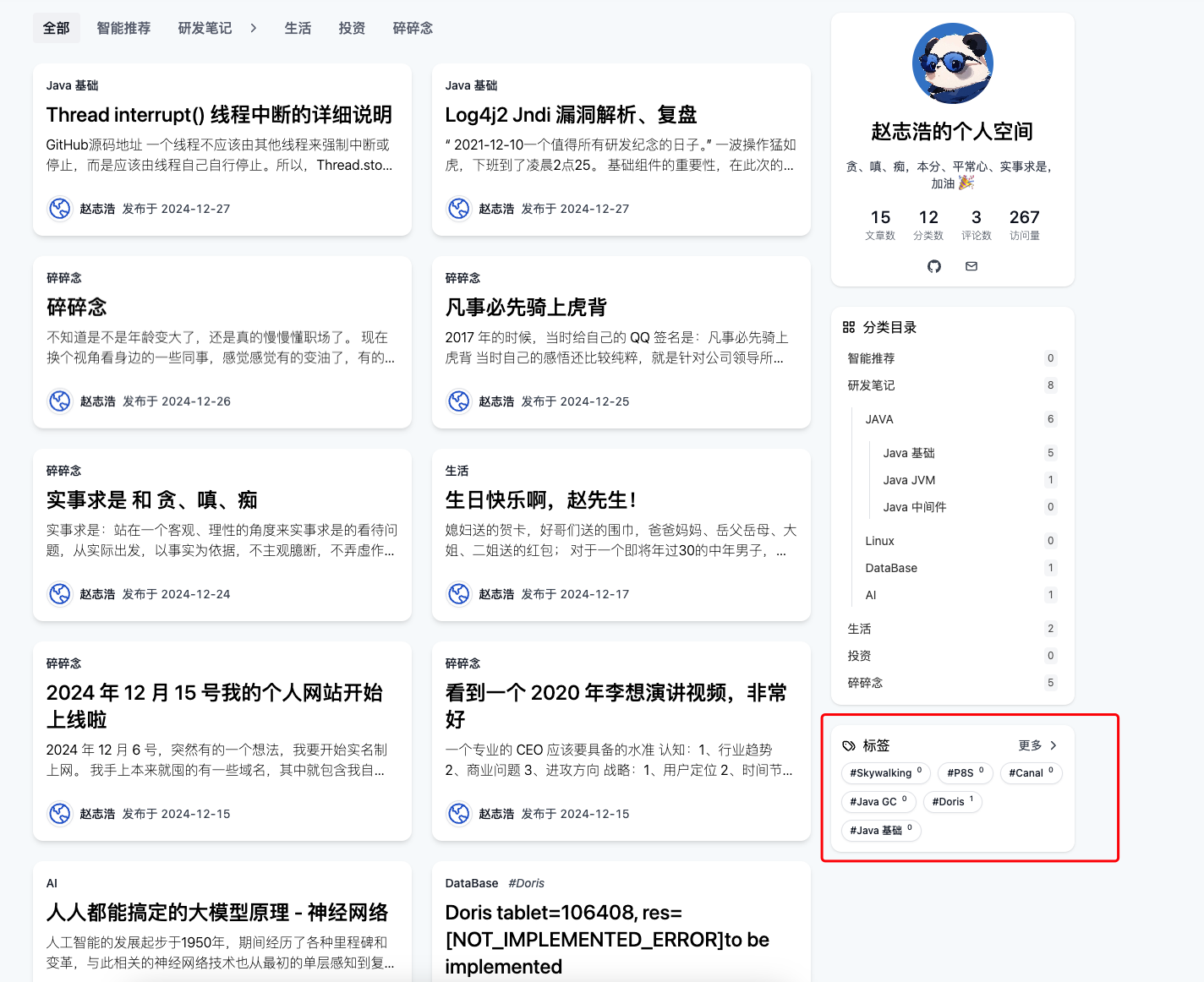Click the email envelope icon
1204x982 pixels.
[971, 266]
